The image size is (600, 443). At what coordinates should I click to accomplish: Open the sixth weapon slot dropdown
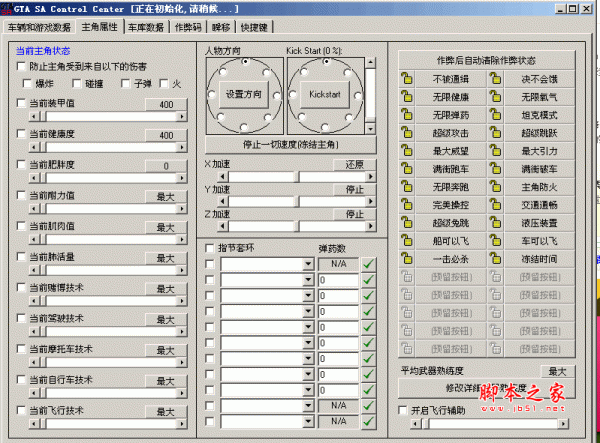[308, 343]
